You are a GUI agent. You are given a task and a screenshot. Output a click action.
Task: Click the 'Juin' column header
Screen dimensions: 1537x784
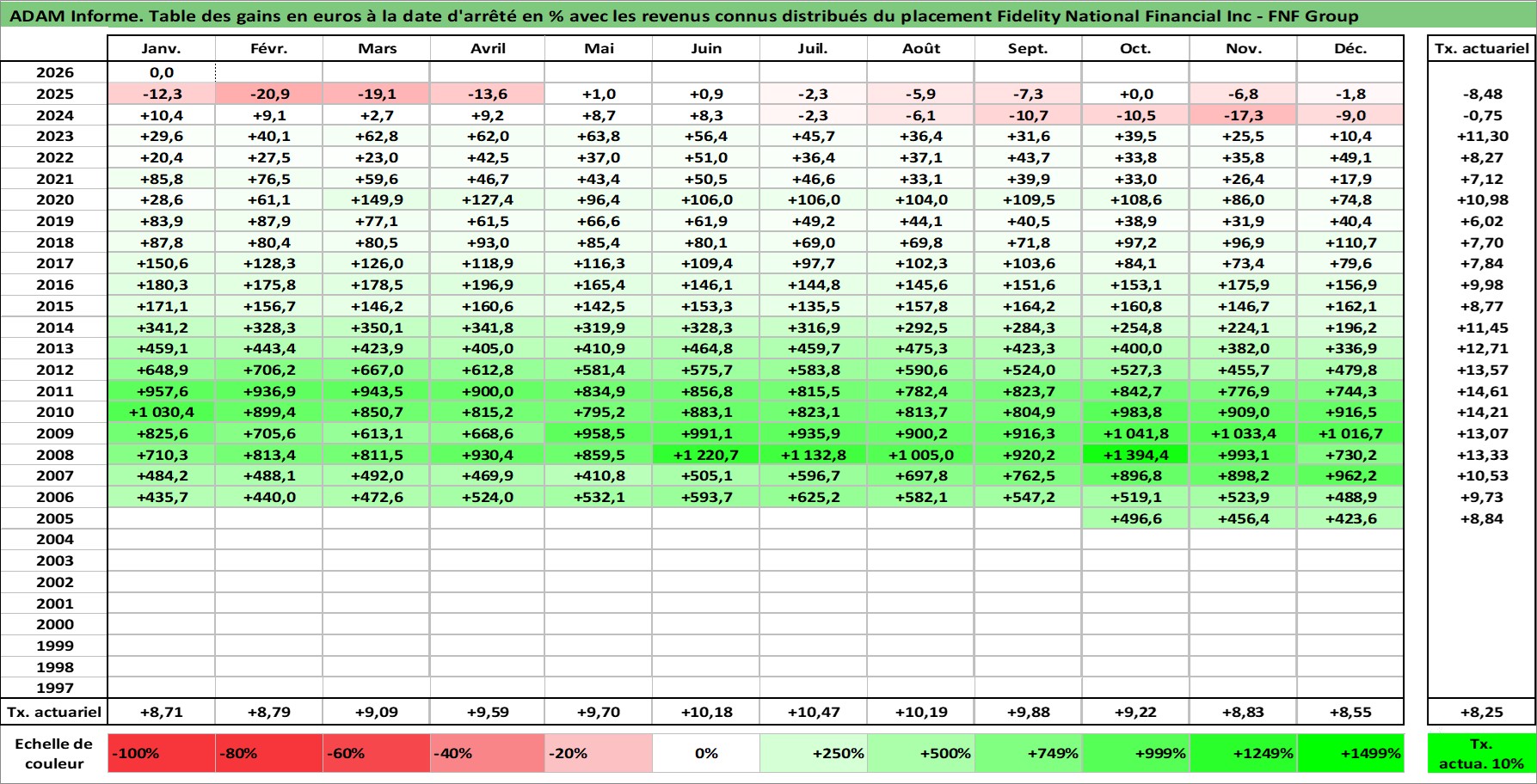[x=706, y=49]
